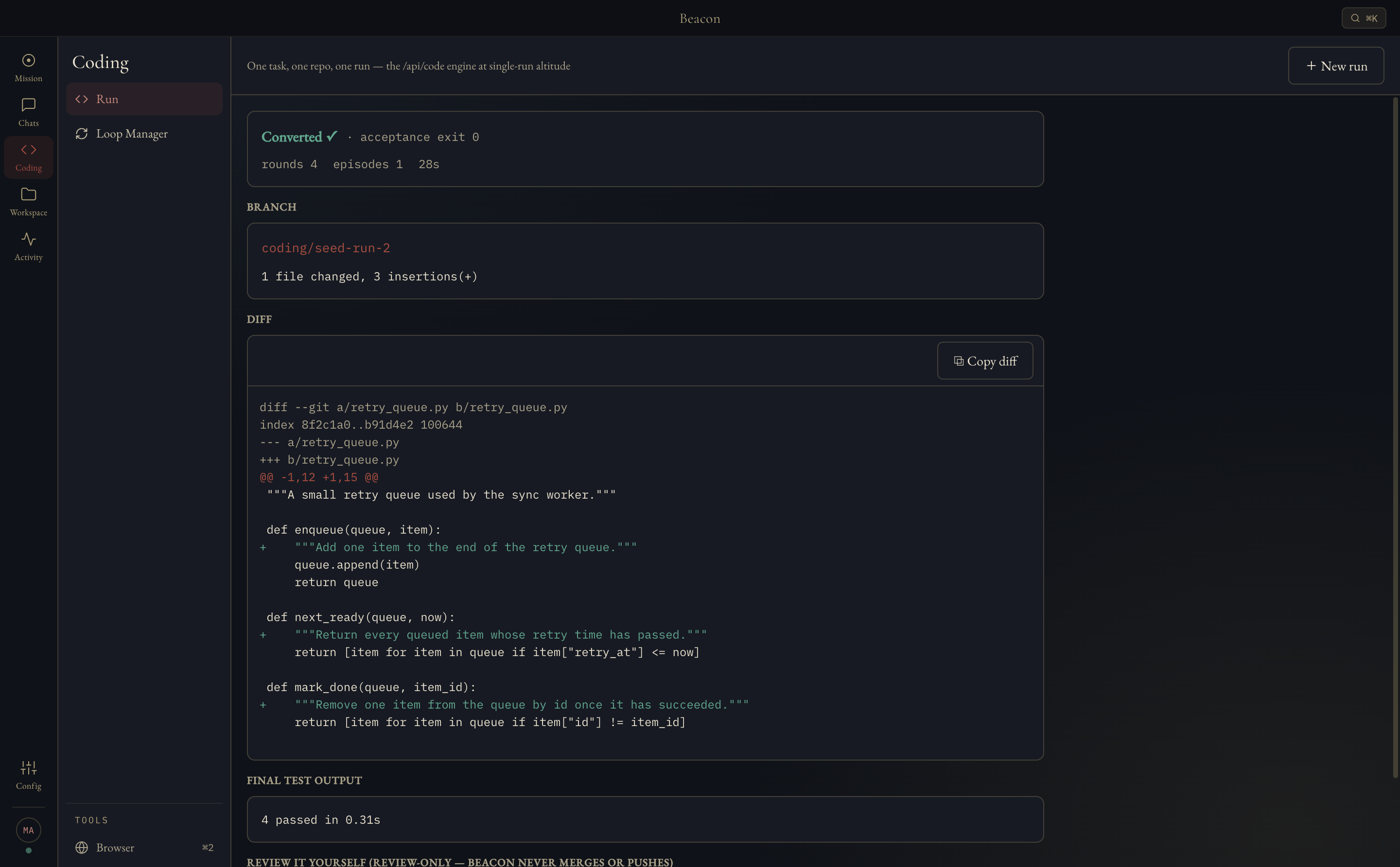Click the episodes 1 value
1400x867 pixels.
point(367,164)
